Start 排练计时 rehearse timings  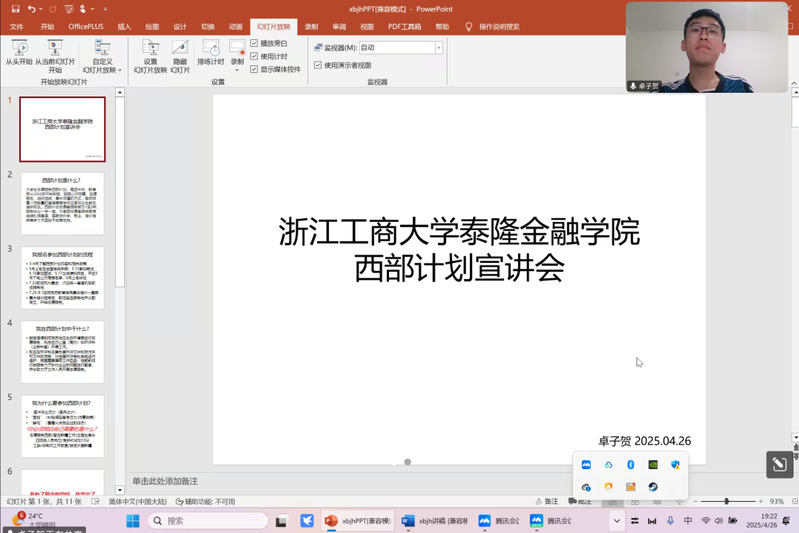[x=211, y=48]
